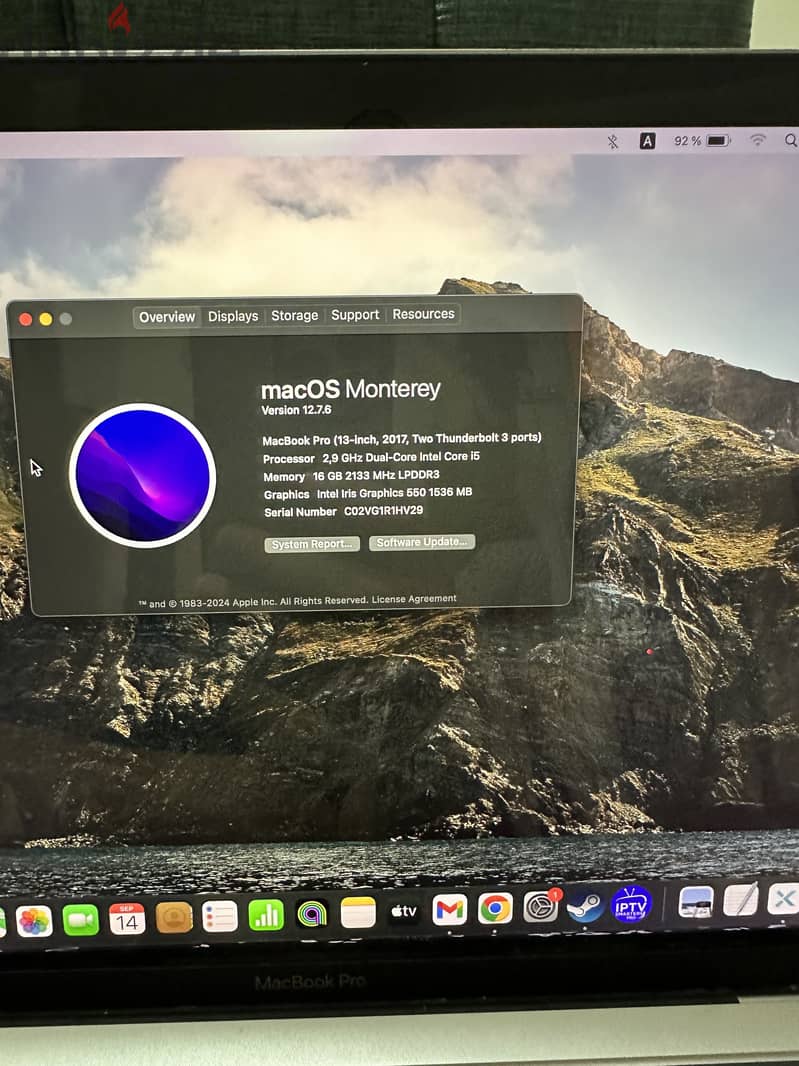
Task: Close the About This Mac window
Action: (26, 320)
